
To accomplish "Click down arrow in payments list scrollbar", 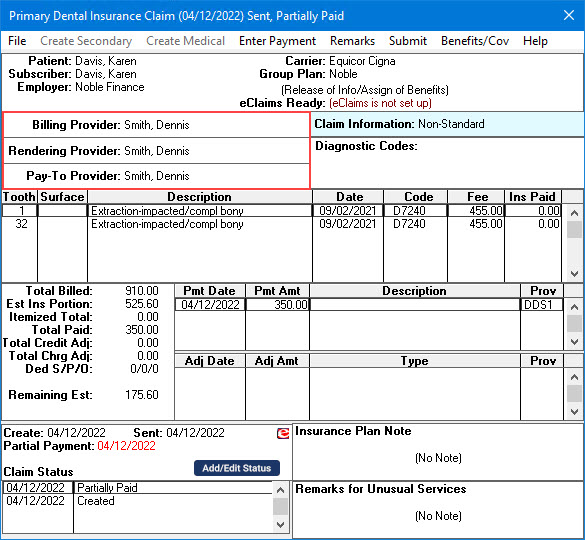I will 574,341.
